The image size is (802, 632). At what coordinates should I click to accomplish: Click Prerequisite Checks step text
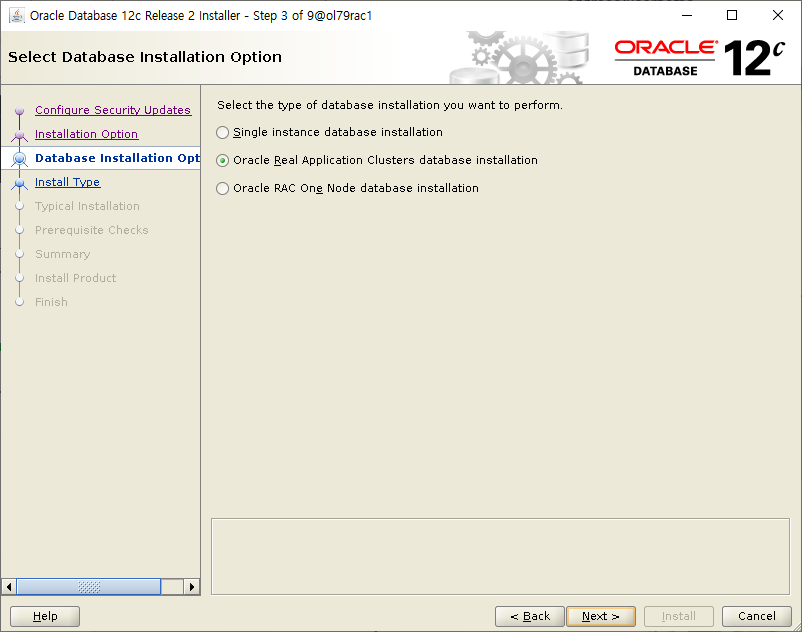coord(92,230)
